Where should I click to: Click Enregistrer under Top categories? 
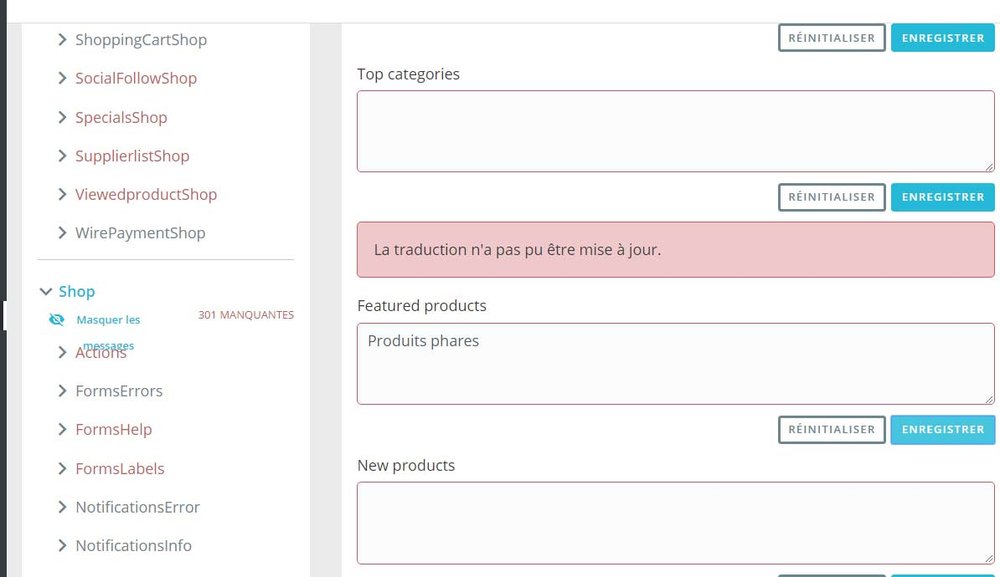pos(942,197)
